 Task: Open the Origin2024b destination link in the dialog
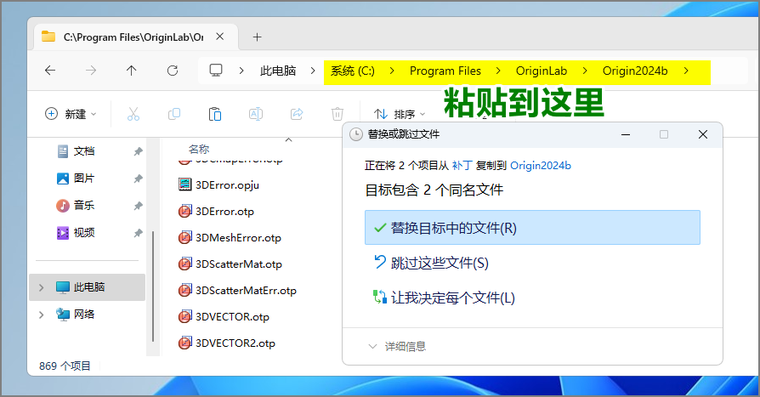pos(540,166)
